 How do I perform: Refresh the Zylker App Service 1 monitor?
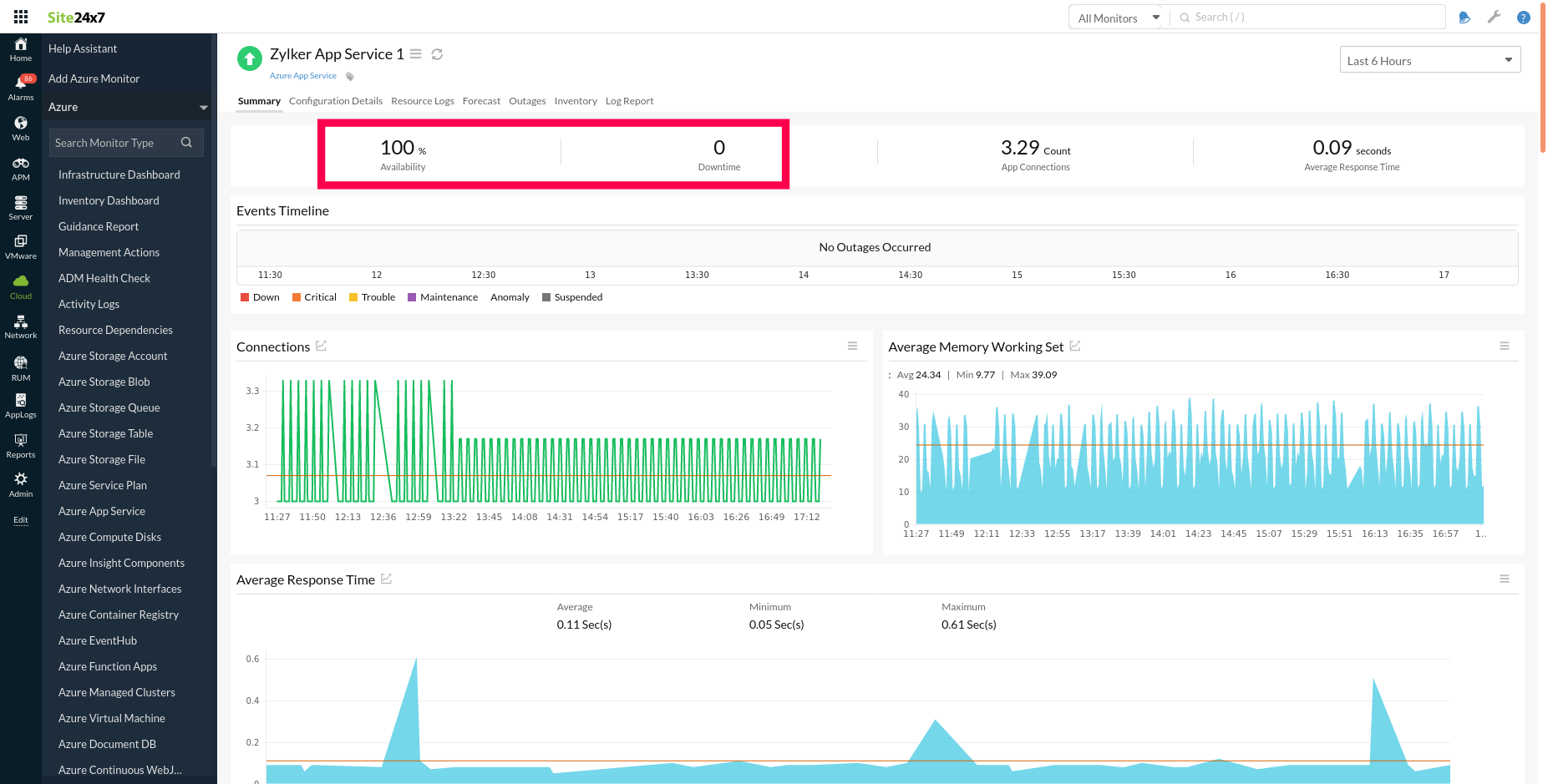point(437,53)
